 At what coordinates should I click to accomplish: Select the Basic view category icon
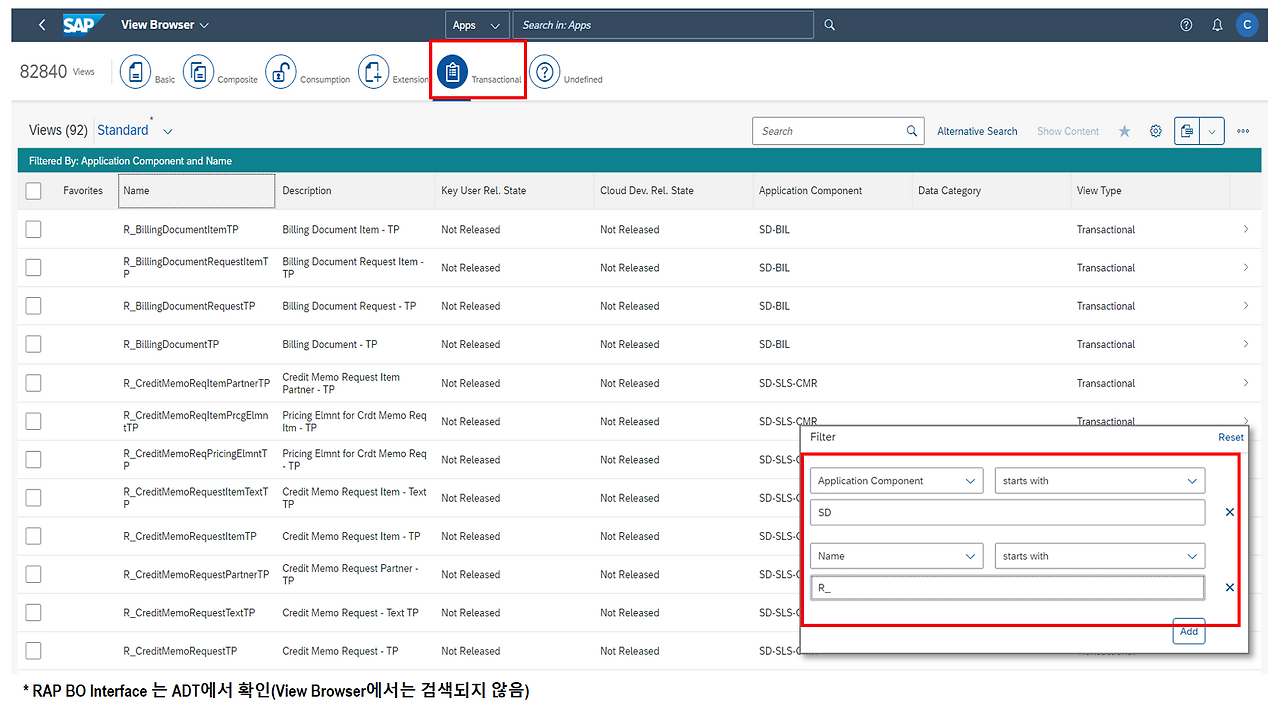pyautogui.click(x=135, y=71)
